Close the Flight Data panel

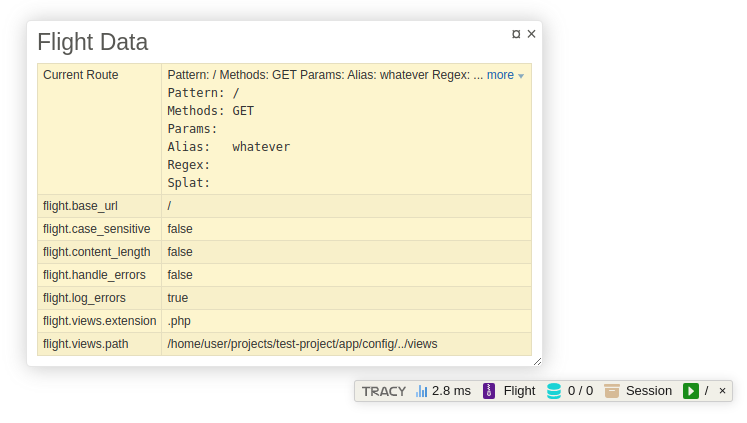(x=532, y=34)
